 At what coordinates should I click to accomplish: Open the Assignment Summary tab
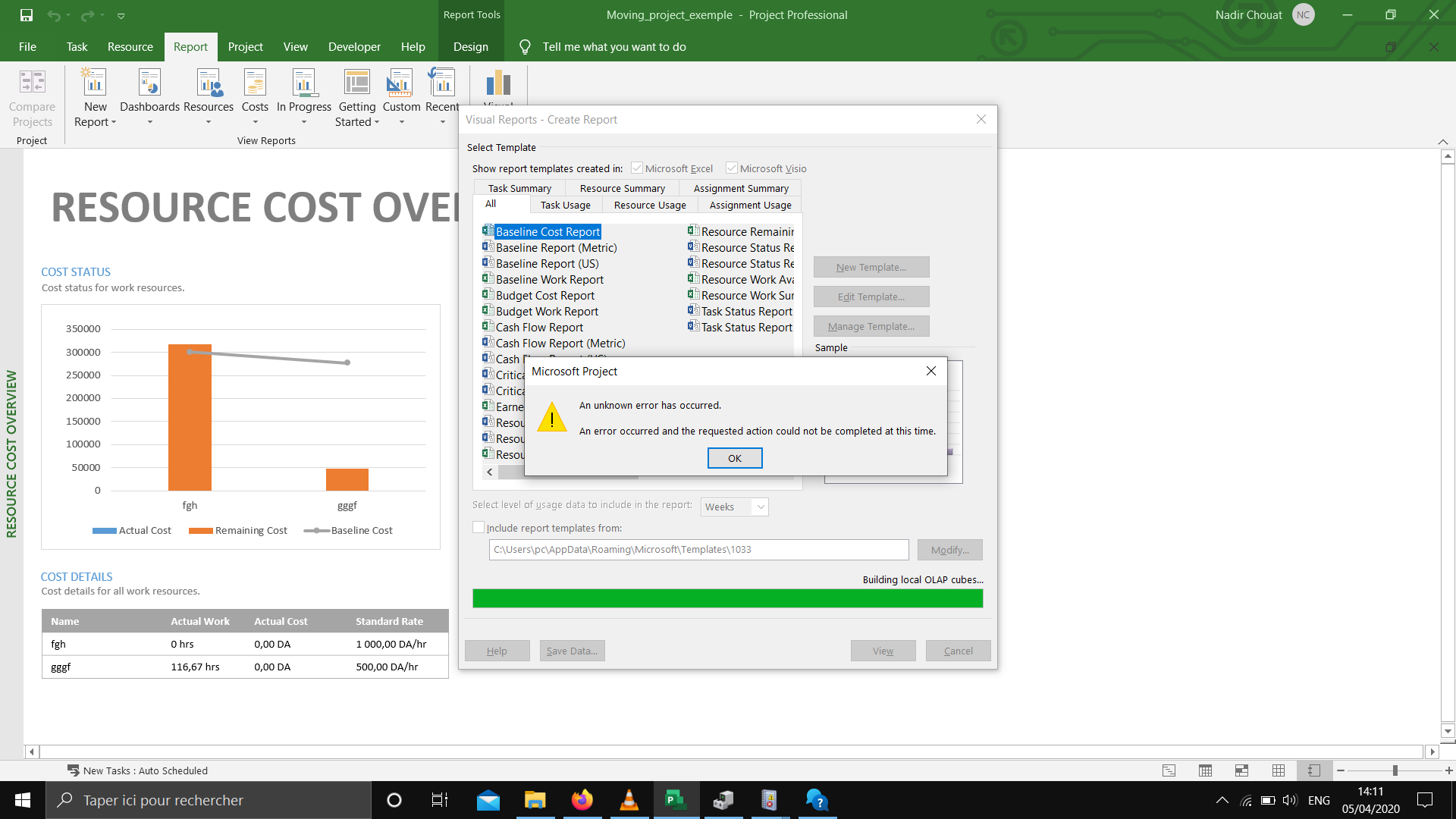(x=741, y=188)
